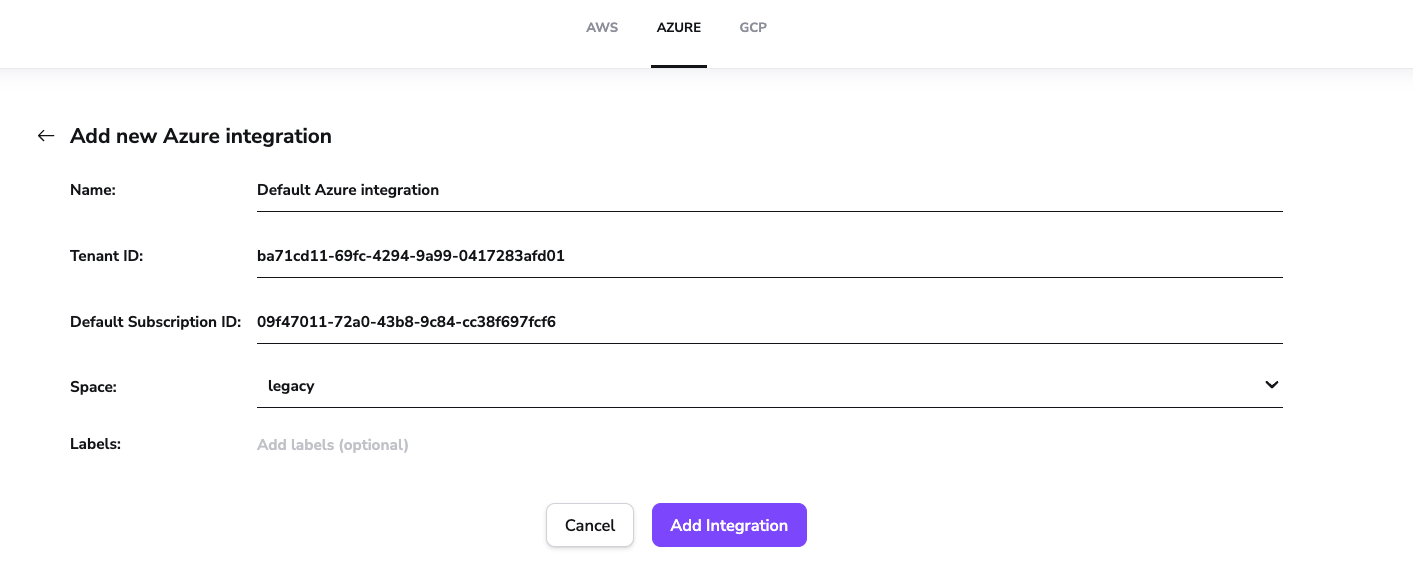Edit the Name field value
Viewport: 1413px width, 576px height.
(x=769, y=190)
